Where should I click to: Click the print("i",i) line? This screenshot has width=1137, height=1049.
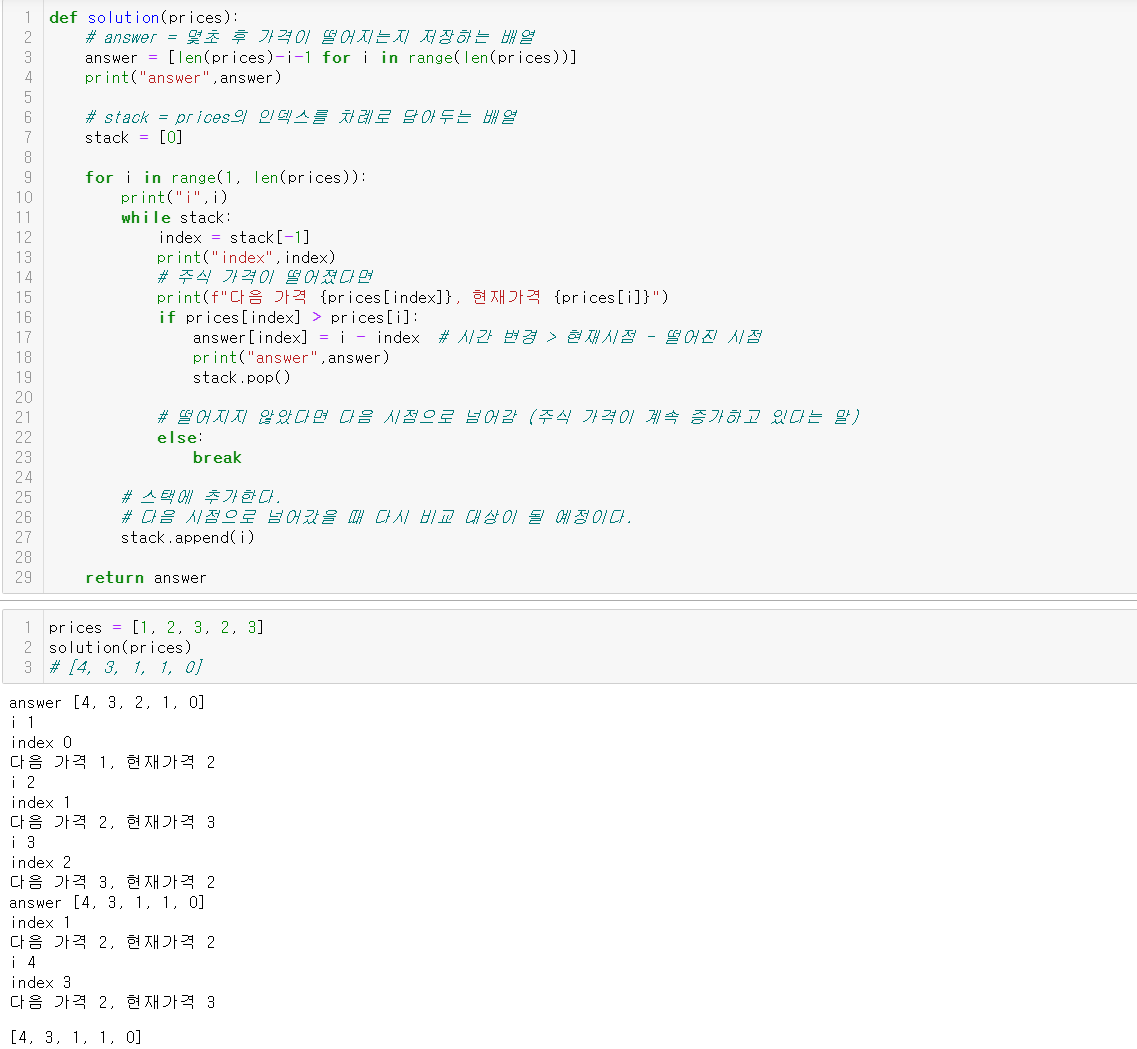[x=174, y=197]
